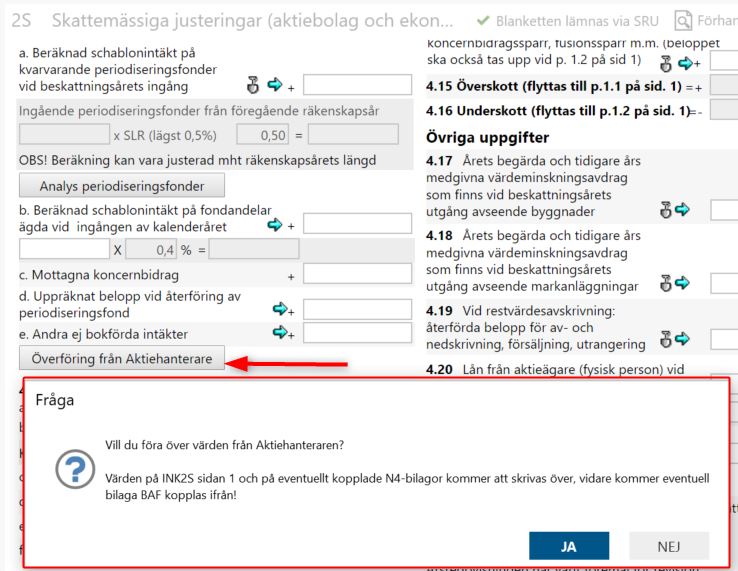Click the SLR rate field showing 0,50

(263, 134)
